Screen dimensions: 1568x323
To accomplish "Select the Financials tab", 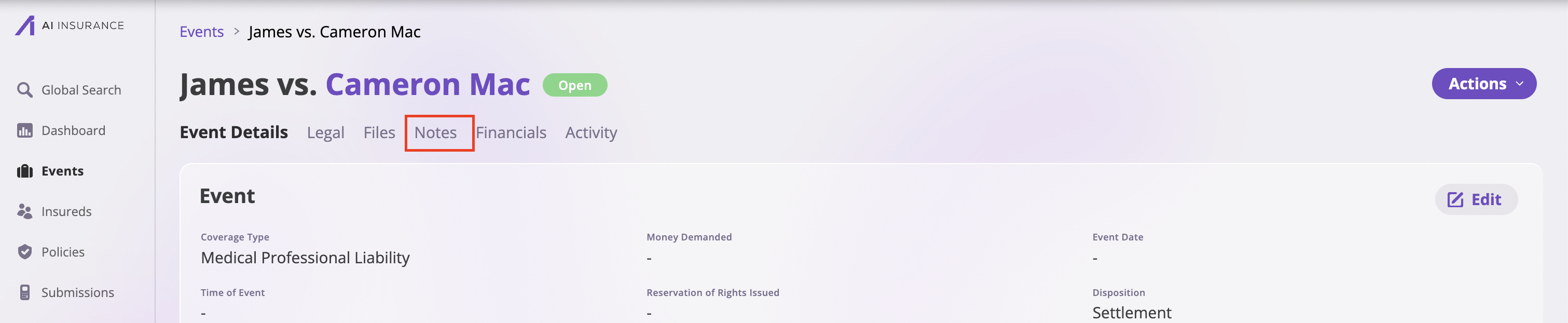I will [511, 133].
